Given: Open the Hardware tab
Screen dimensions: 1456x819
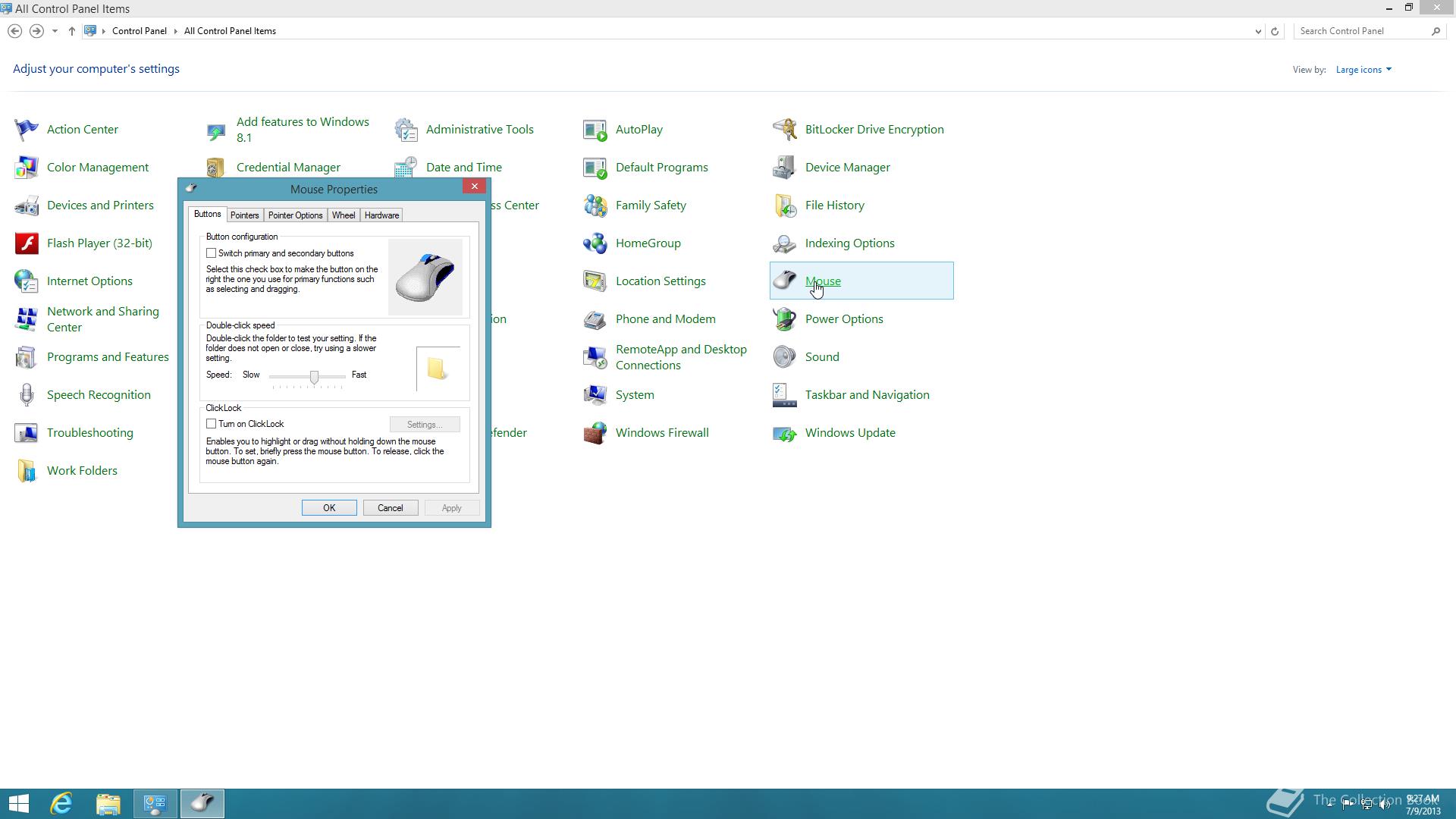Looking at the screenshot, I should (381, 215).
